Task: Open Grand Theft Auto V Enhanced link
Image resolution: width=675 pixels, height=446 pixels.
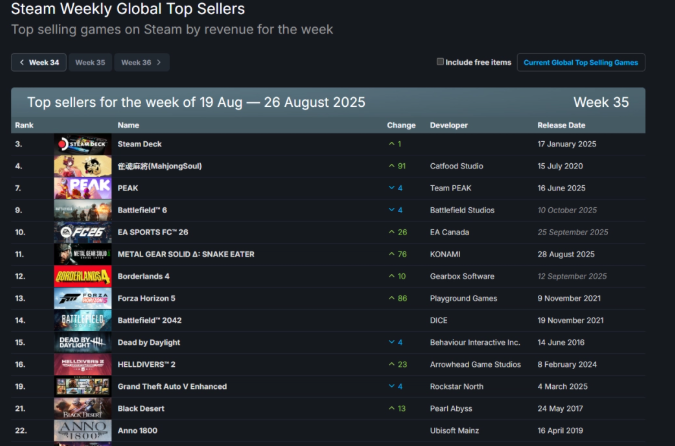Action: (x=172, y=387)
